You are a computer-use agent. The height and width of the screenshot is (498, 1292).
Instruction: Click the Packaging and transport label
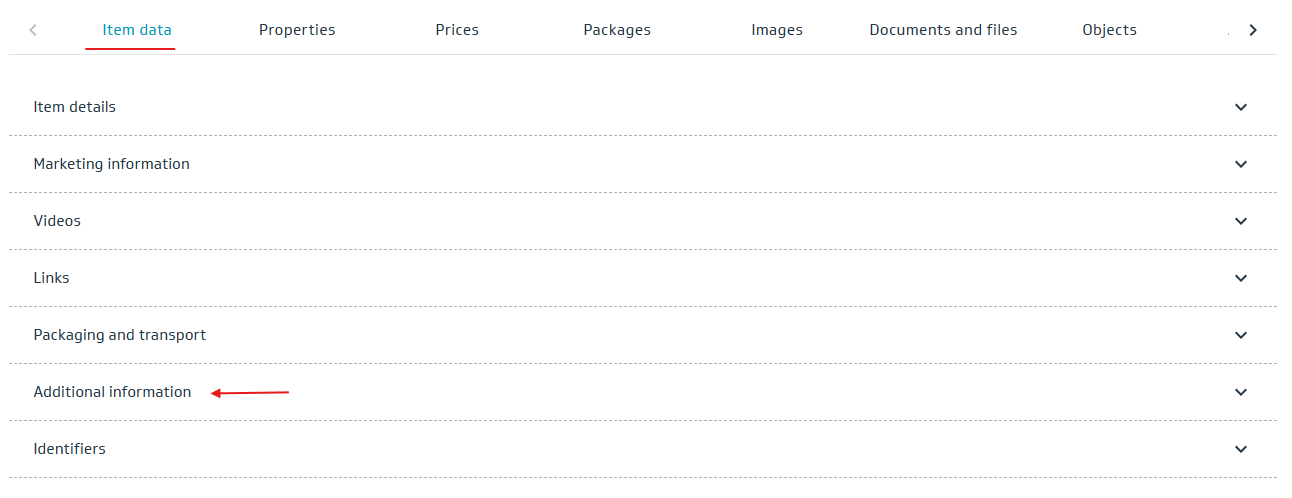(119, 335)
